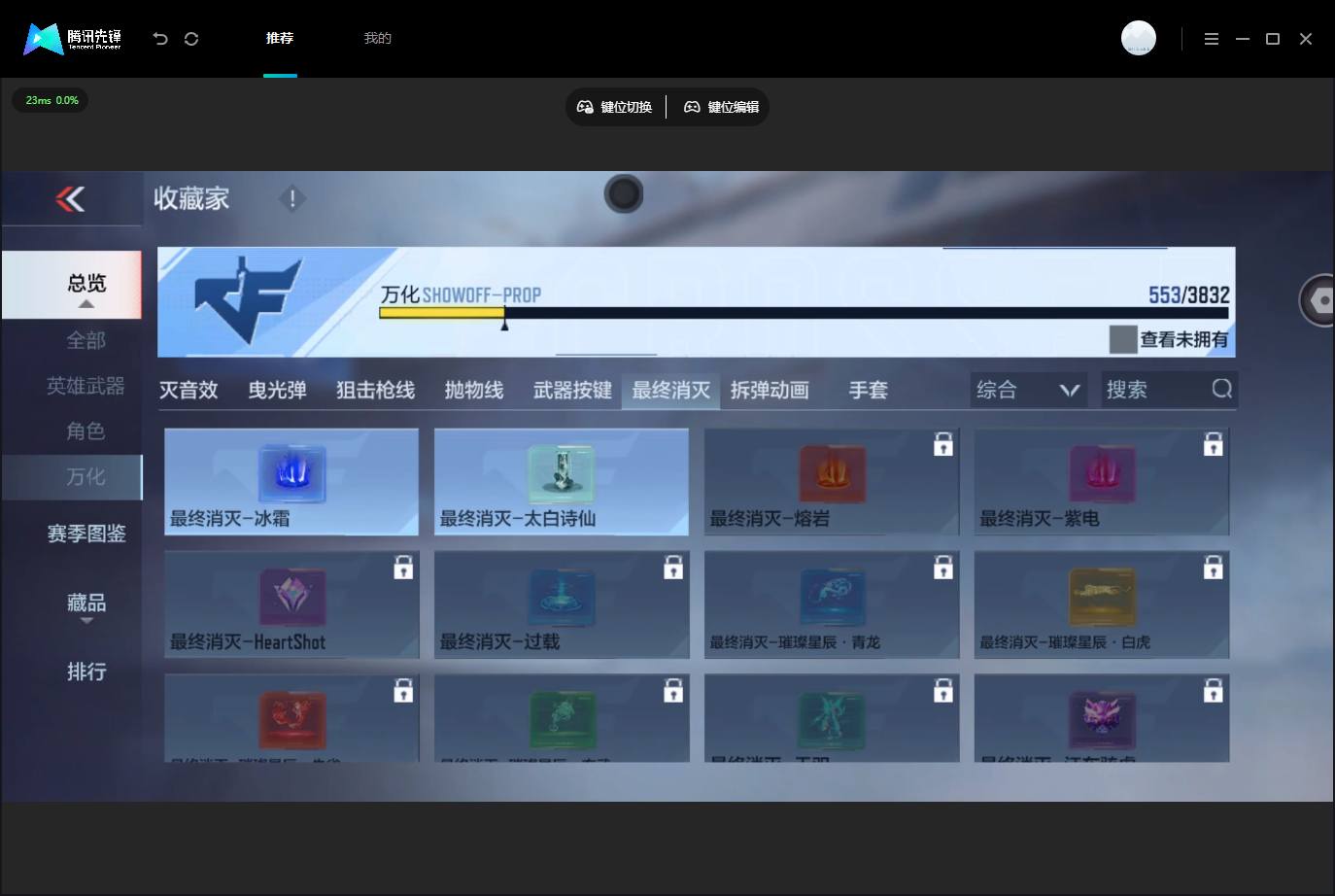
Task: Click the 键位编辑 button
Action: pos(722,107)
